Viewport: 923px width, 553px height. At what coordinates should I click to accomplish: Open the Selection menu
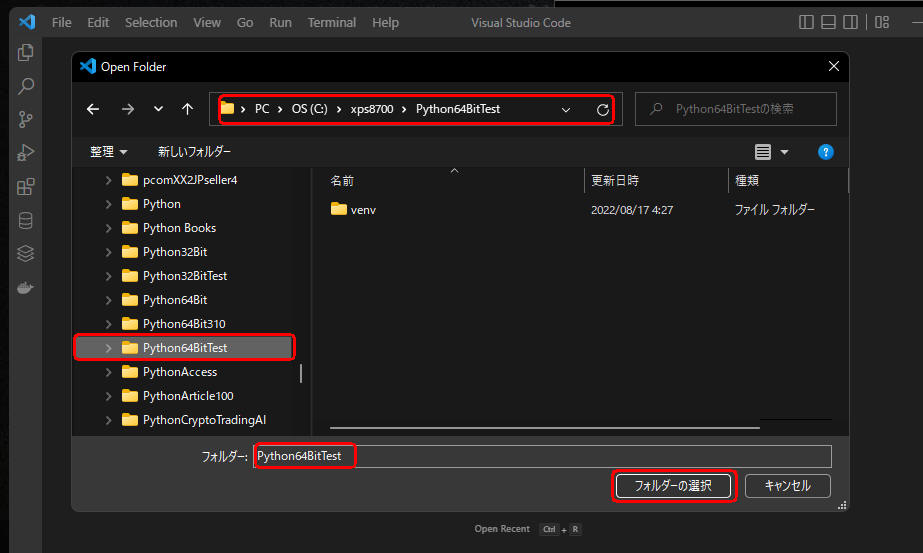151,22
